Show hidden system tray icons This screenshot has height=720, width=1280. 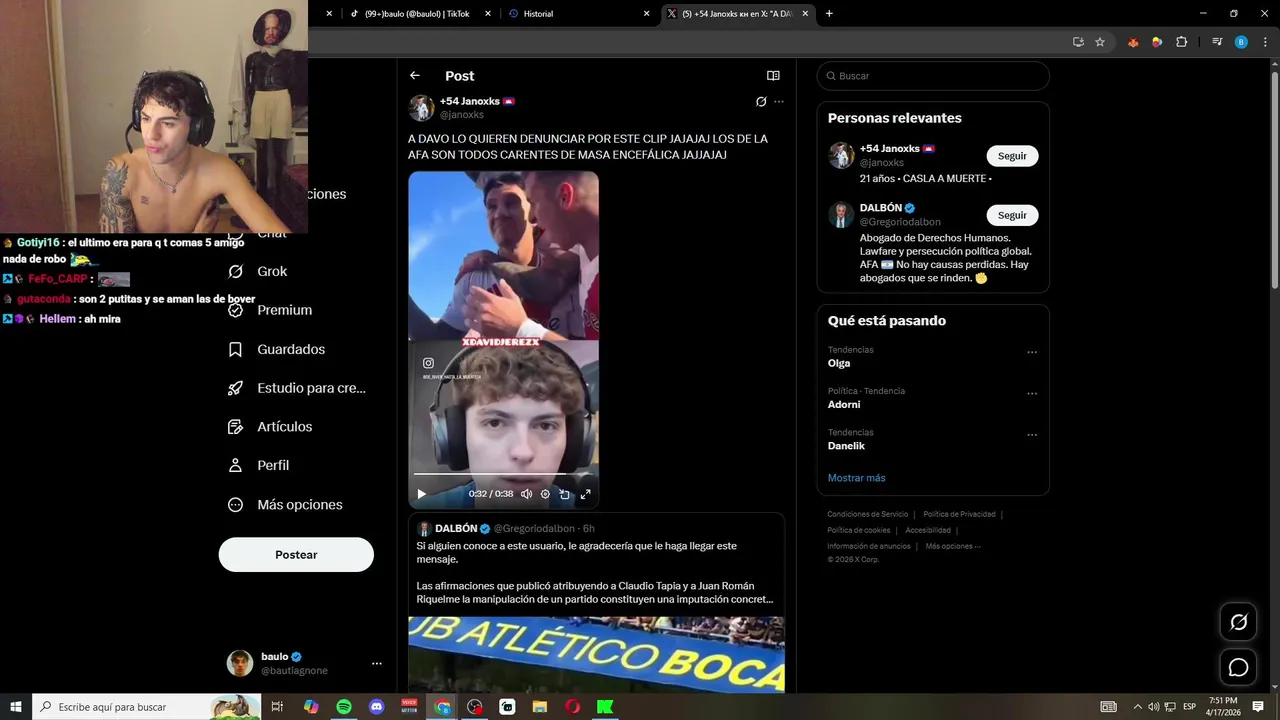1137,707
